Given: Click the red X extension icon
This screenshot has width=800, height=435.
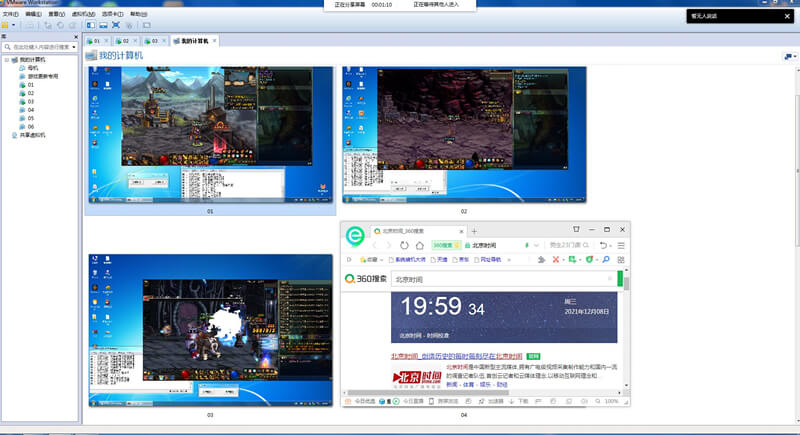Looking at the screenshot, I should click(x=556, y=260).
